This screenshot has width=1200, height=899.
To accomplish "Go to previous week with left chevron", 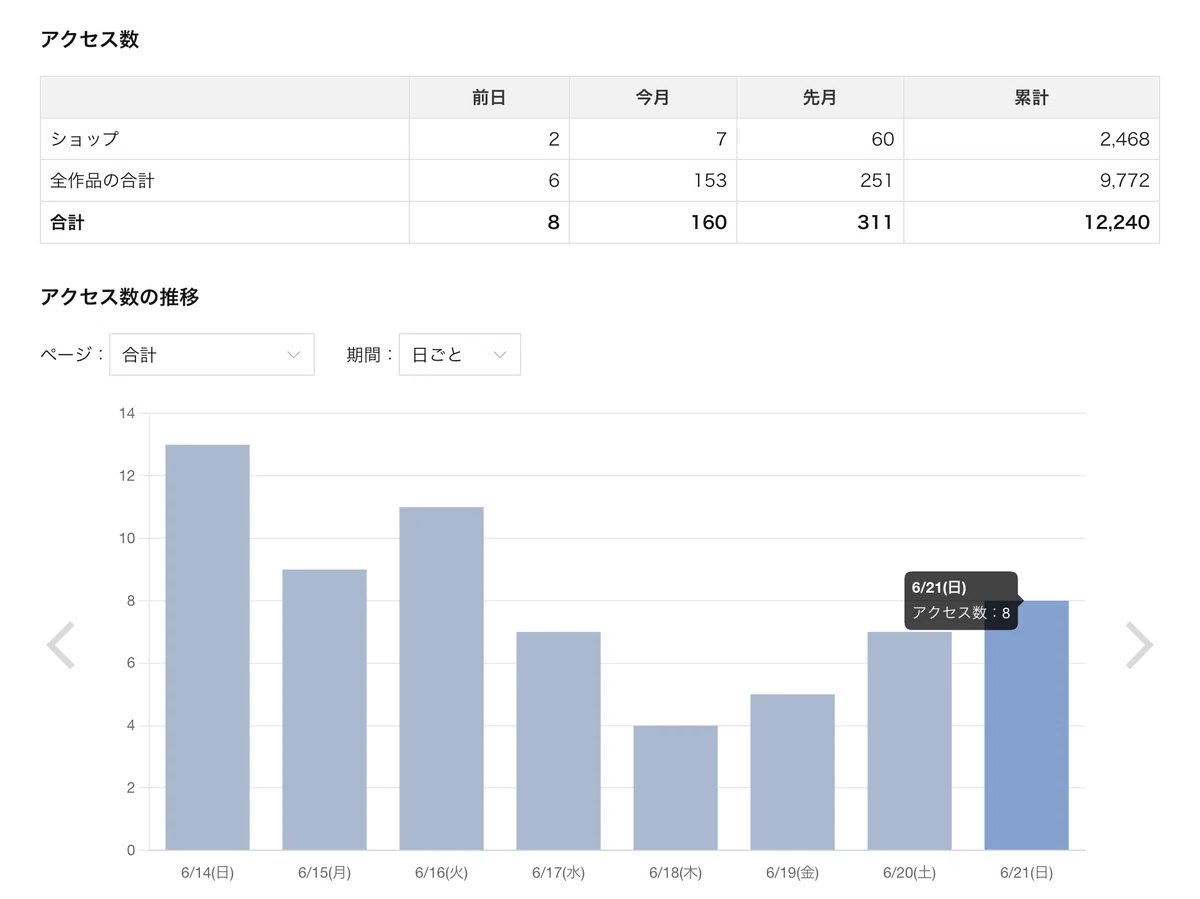I will (x=61, y=645).
